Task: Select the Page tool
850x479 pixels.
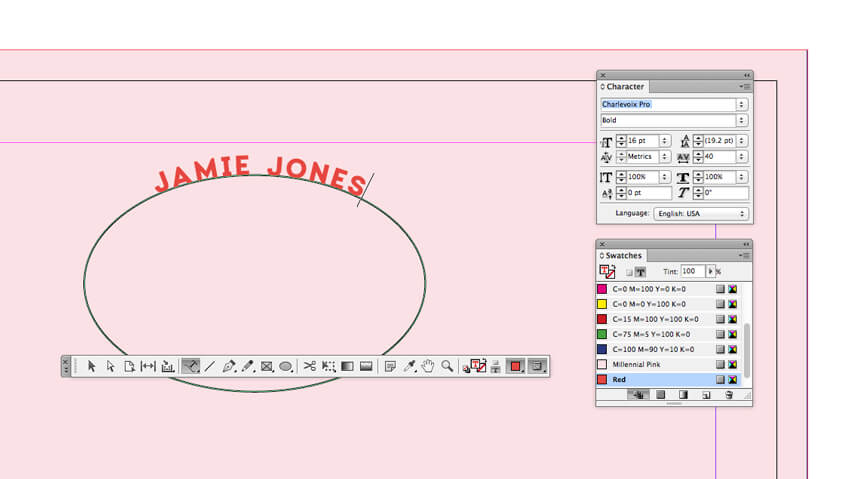Action: 129,366
